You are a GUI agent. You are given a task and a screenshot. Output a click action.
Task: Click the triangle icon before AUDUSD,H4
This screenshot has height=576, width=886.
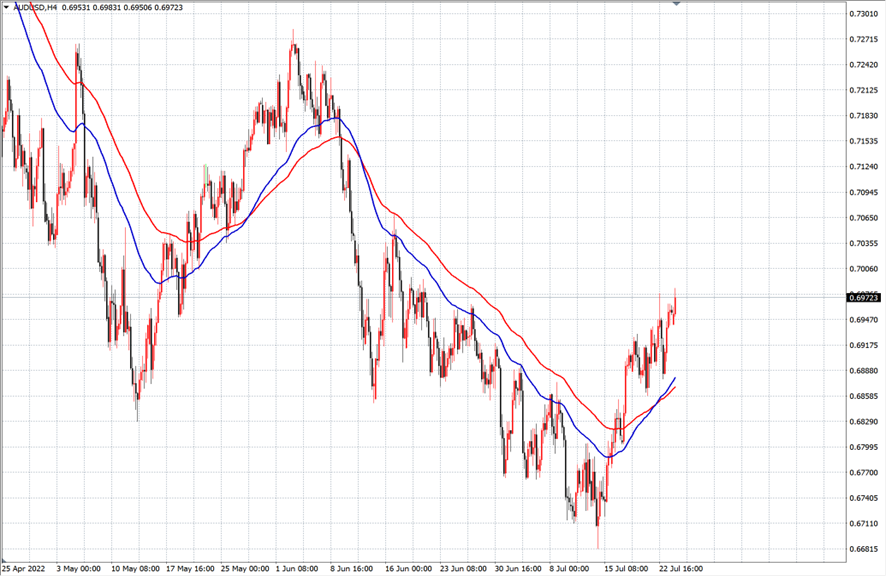click(5, 6)
